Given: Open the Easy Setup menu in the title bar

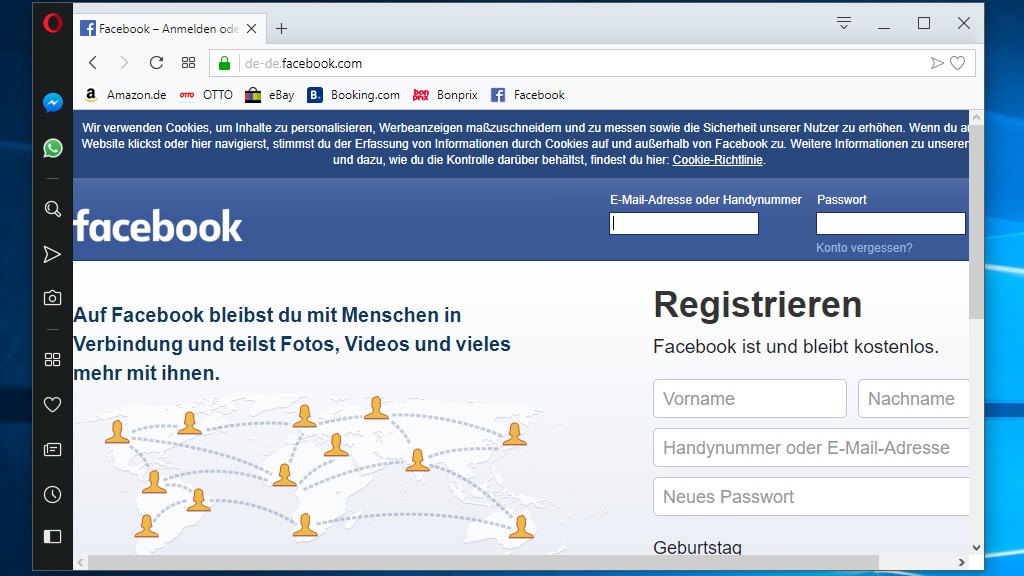Looking at the screenshot, I should click(844, 23).
